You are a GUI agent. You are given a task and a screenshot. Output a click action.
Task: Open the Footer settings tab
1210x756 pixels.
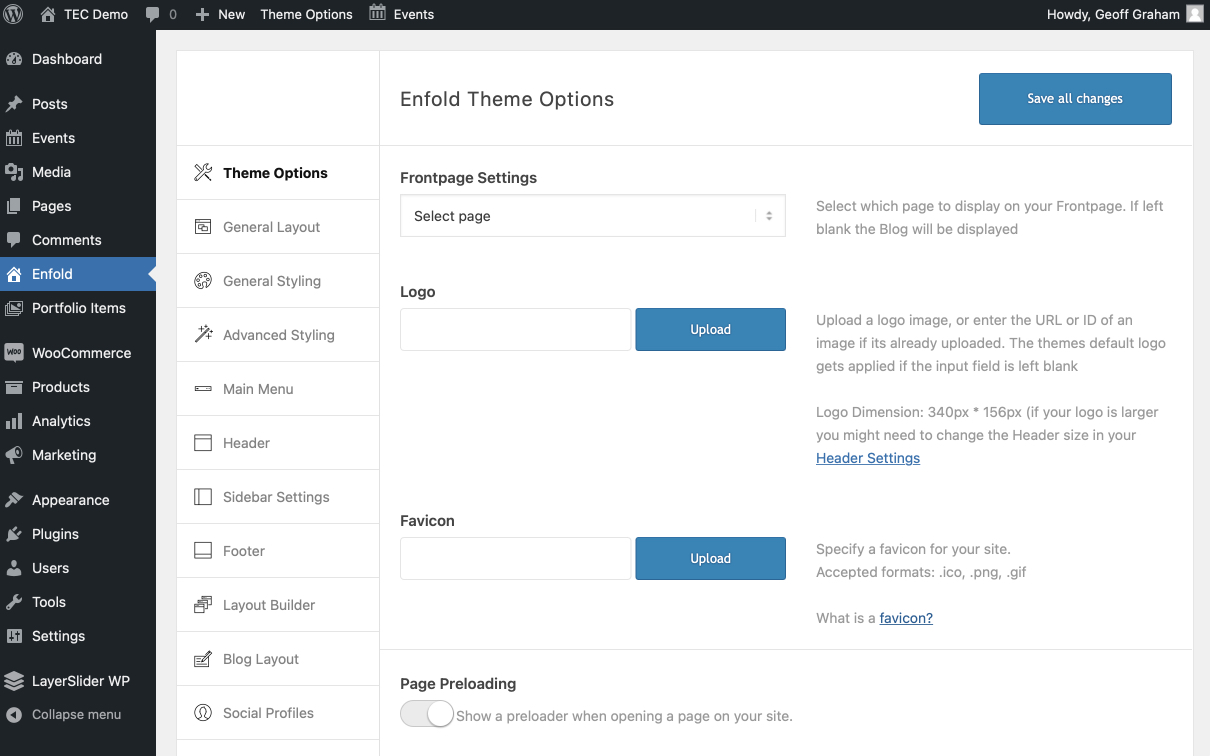tap(278, 551)
